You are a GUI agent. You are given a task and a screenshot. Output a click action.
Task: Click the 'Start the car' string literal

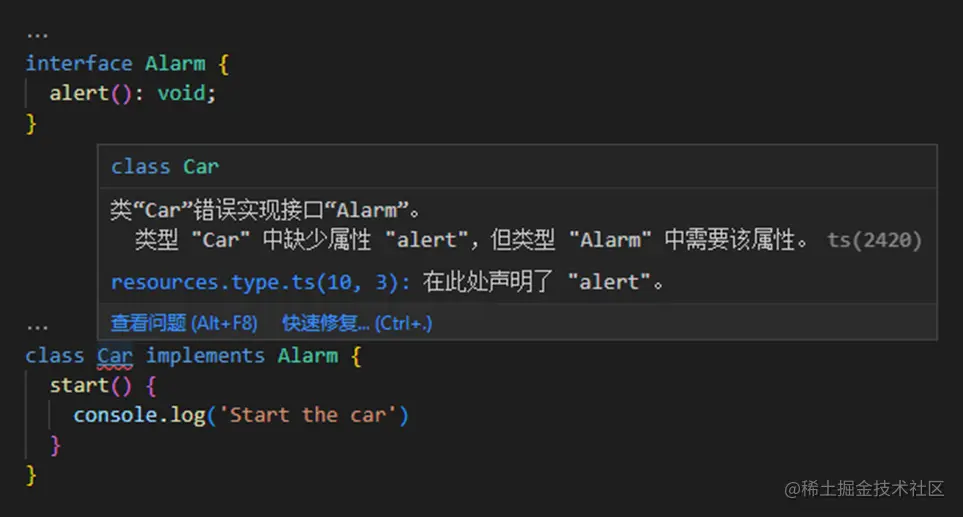[x=307, y=414]
